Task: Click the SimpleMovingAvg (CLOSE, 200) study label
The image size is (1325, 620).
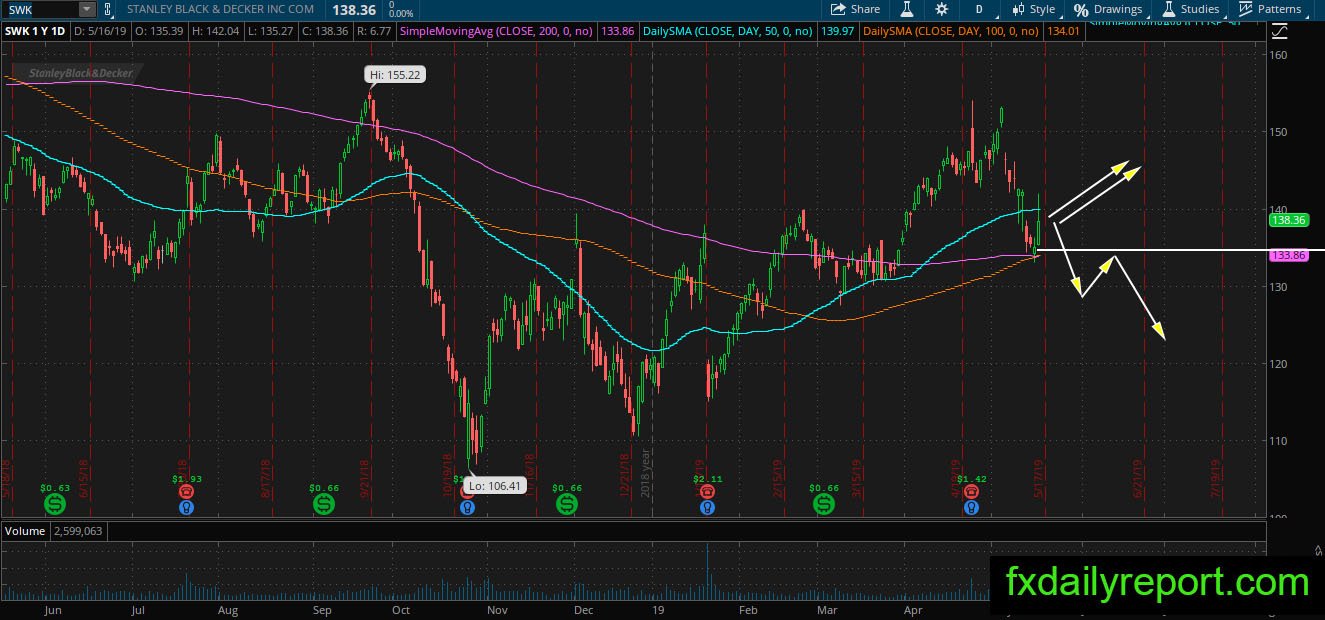Action: point(496,31)
